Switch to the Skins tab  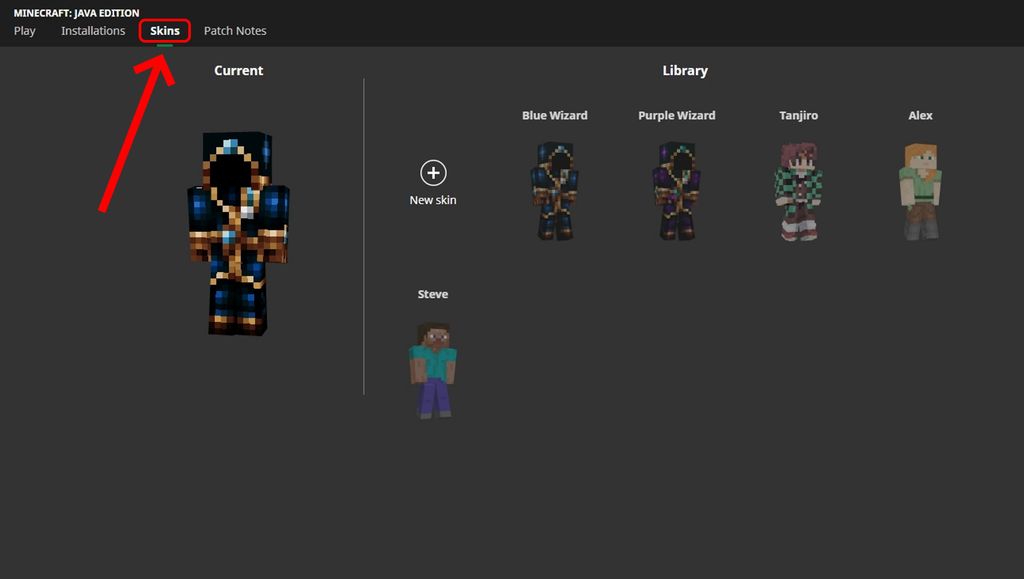click(x=163, y=30)
